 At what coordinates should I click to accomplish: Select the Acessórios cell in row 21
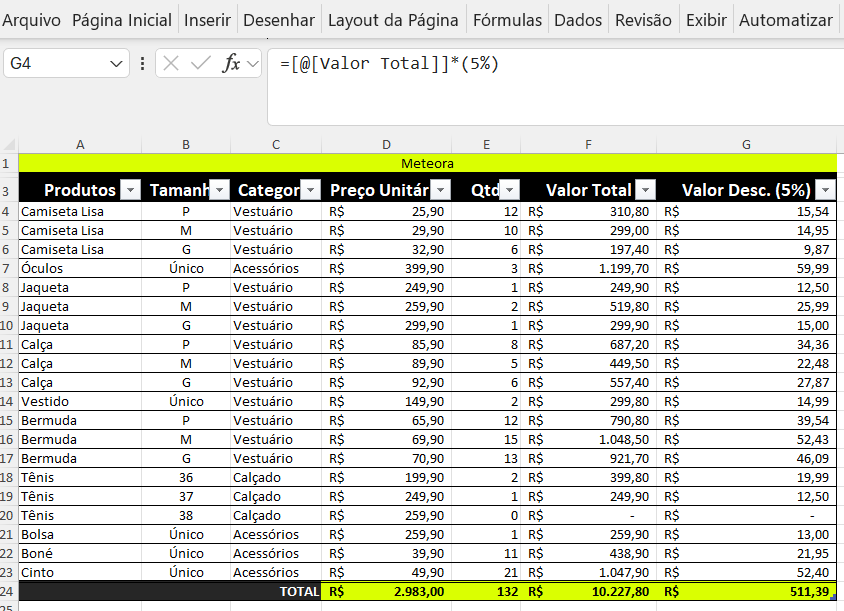point(276,535)
